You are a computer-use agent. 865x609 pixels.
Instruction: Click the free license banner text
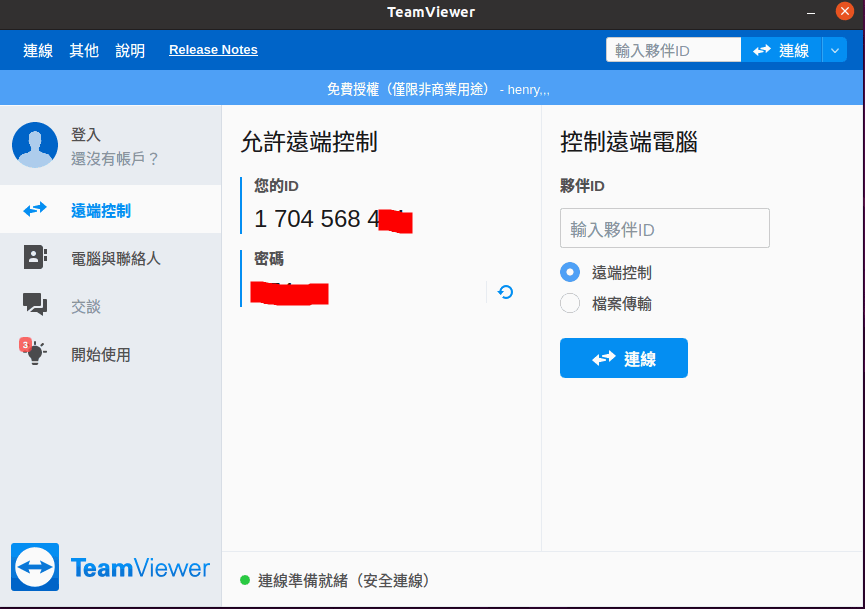(x=438, y=89)
